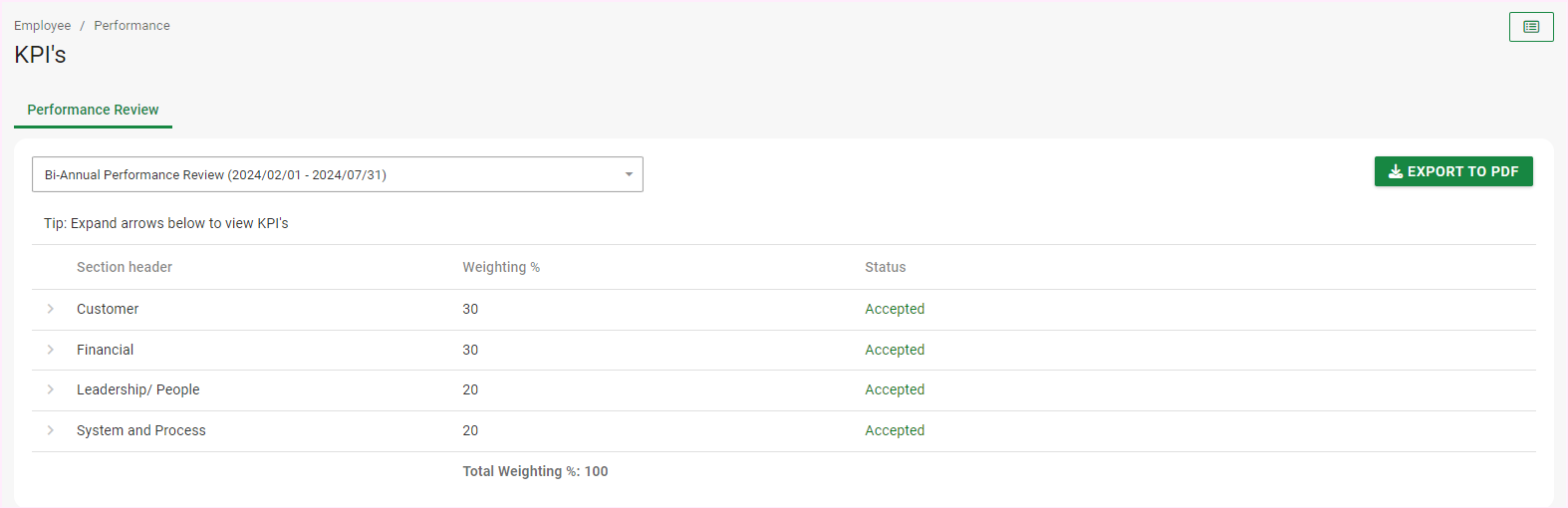Expand the Customer section arrow
Screen dimensions: 1568x508
51,309
